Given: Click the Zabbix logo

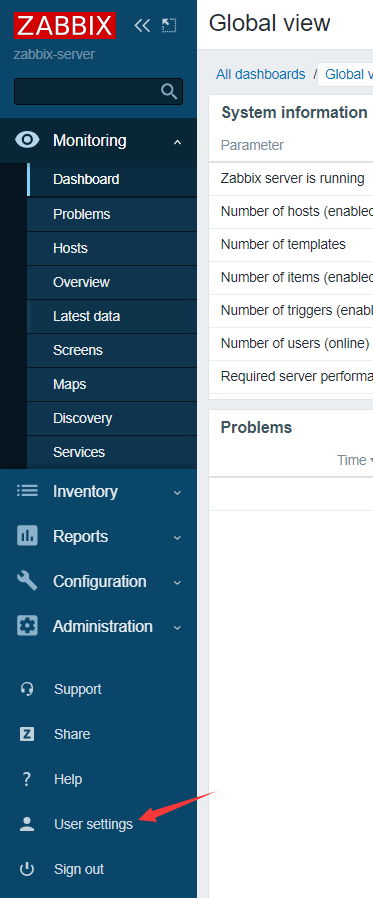Looking at the screenshot, I should click(x=65, y=26).
